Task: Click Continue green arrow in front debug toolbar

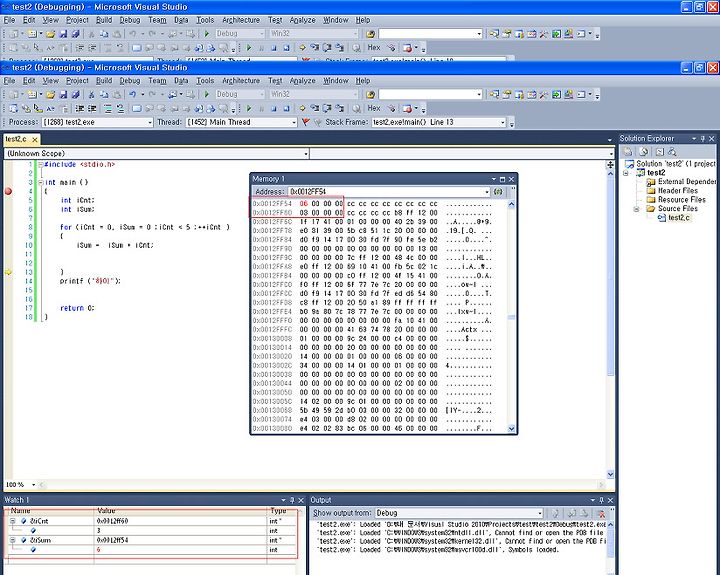Action: pyautogui.click(x=249, y=109)
